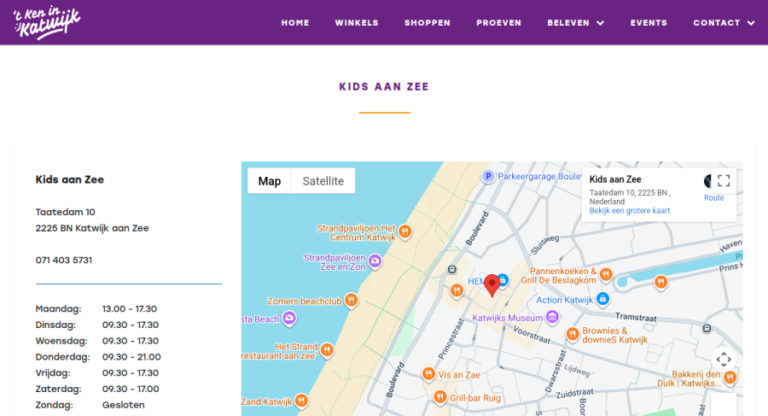Select Strandpaviljoen Zee en Zon marker
The width and height of the screenshot is (768, 416).
pos(375,261)
